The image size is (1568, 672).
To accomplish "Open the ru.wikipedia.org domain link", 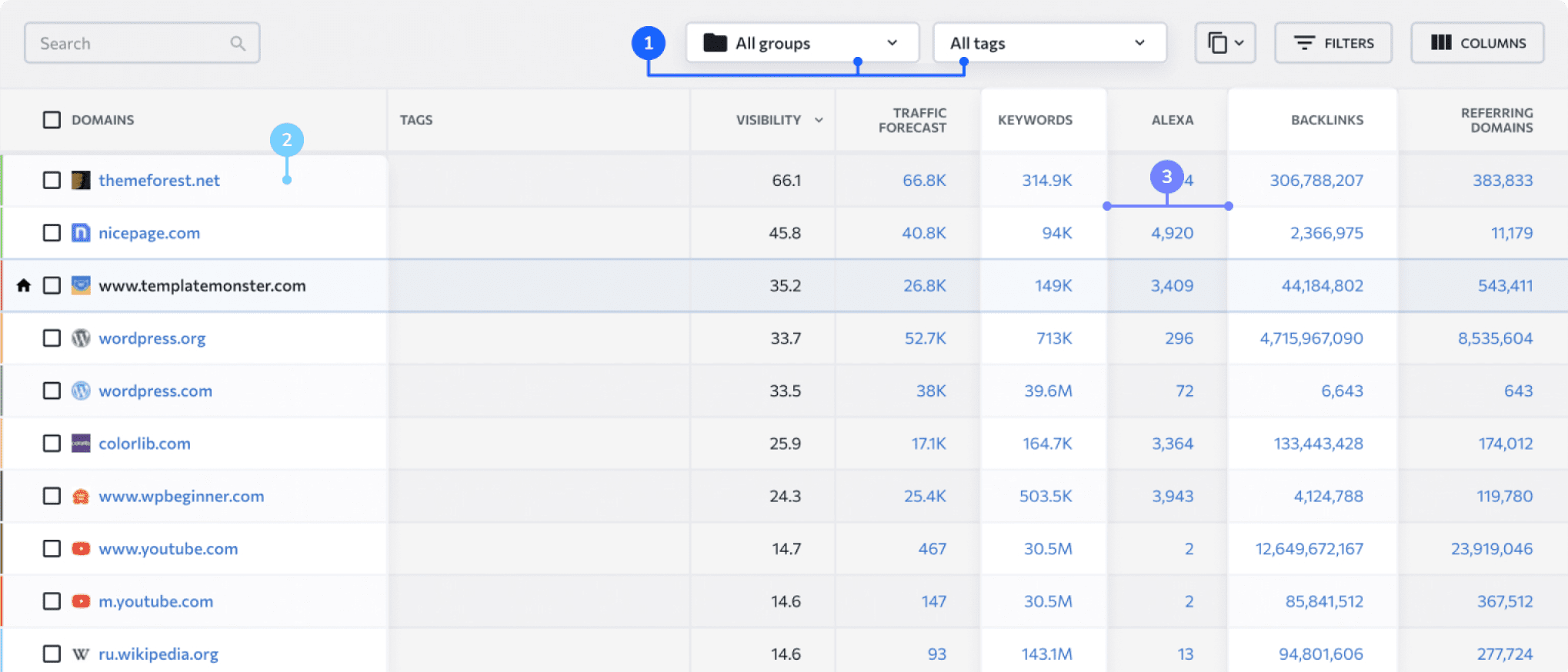I will coord(158,654).
